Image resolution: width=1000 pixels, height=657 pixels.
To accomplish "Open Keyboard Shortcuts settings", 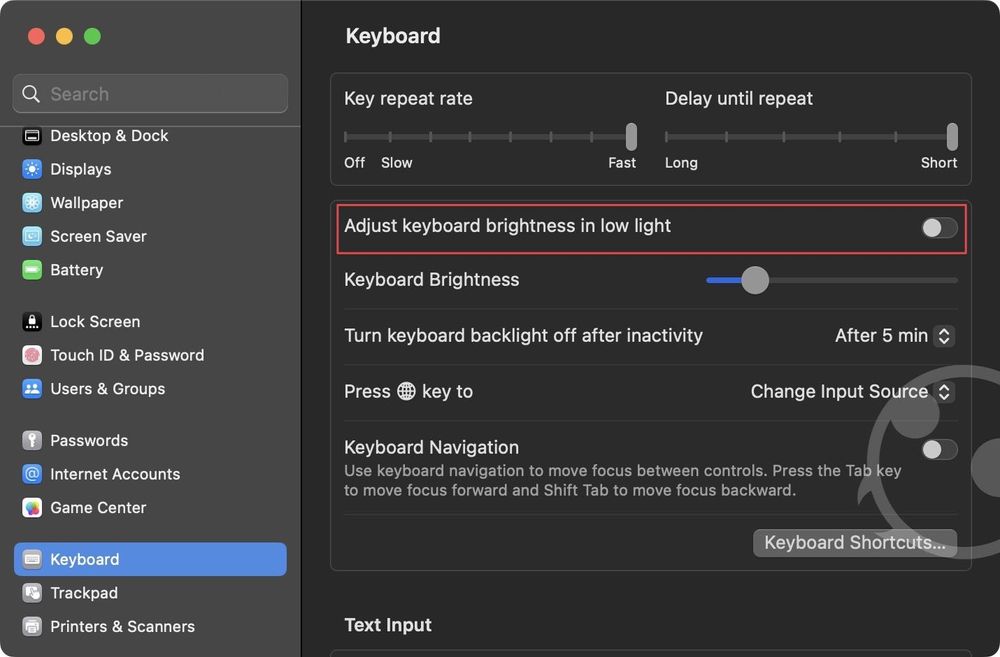I will click(x=855, y=543).
